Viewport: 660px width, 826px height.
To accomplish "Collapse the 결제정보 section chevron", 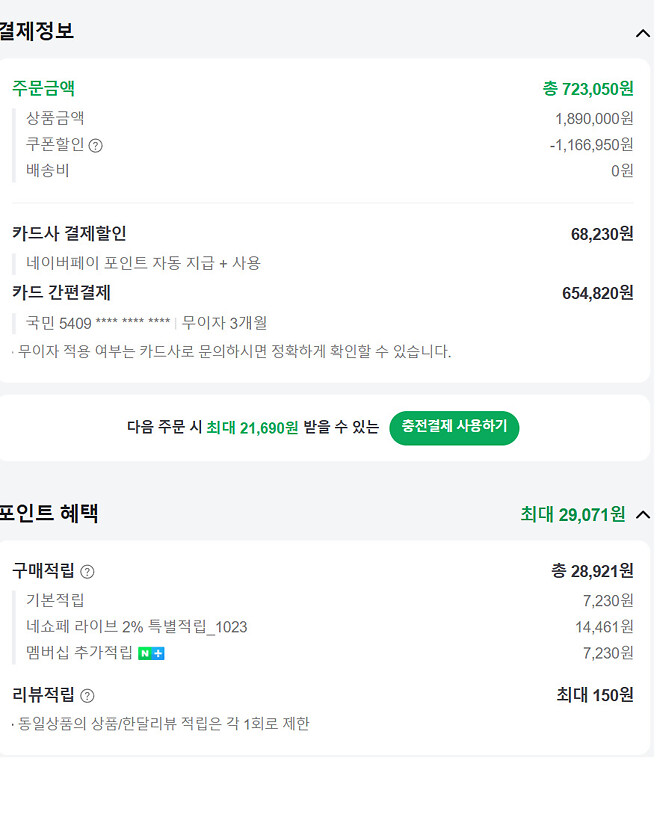I will (x=643, y=33).
